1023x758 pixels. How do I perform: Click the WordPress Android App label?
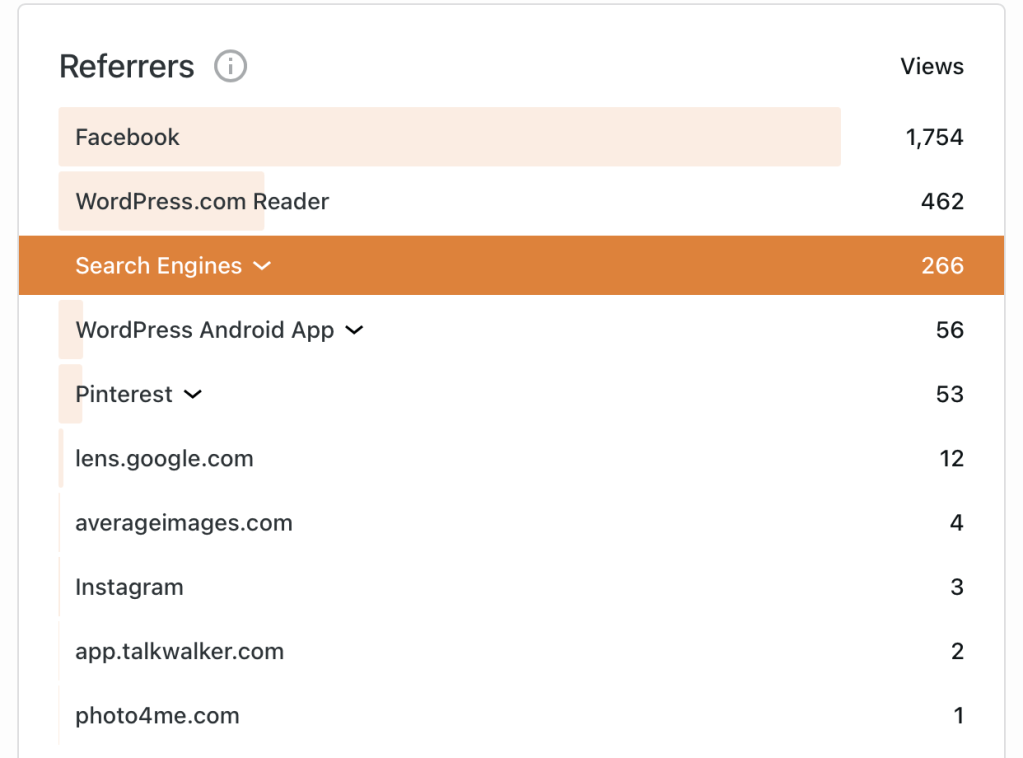[x=205, y=330]
